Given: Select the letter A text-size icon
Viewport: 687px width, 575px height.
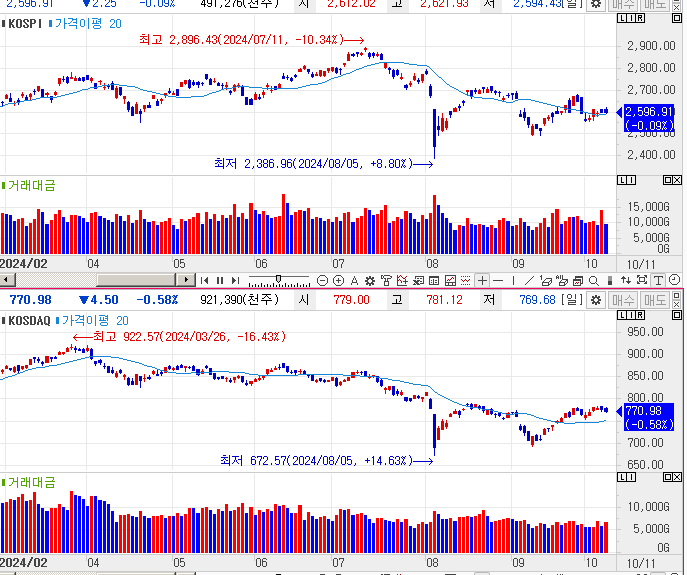Looking at the screenshot, I should [354, 280].
